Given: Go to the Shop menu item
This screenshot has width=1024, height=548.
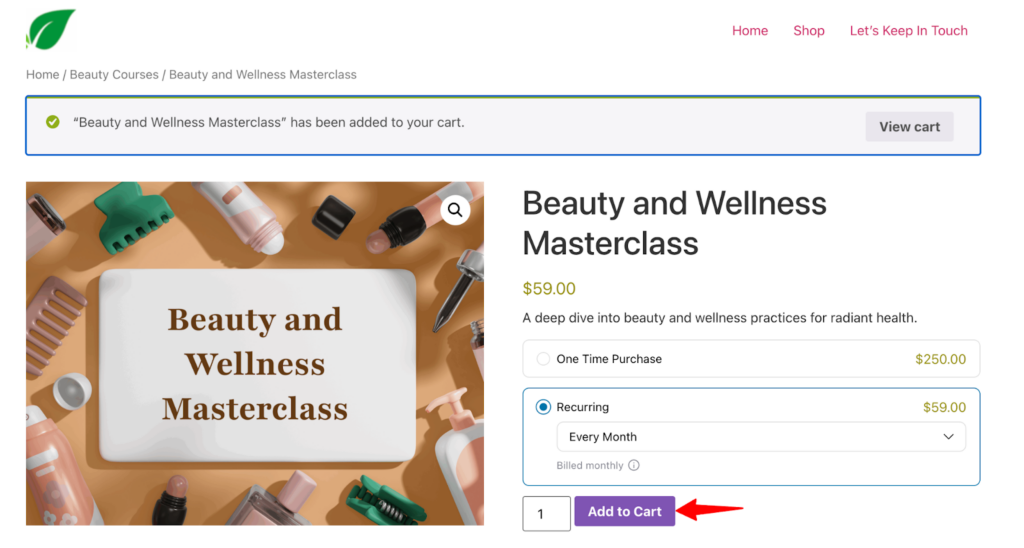Looking at the screenshot, I should coord(809,31).
